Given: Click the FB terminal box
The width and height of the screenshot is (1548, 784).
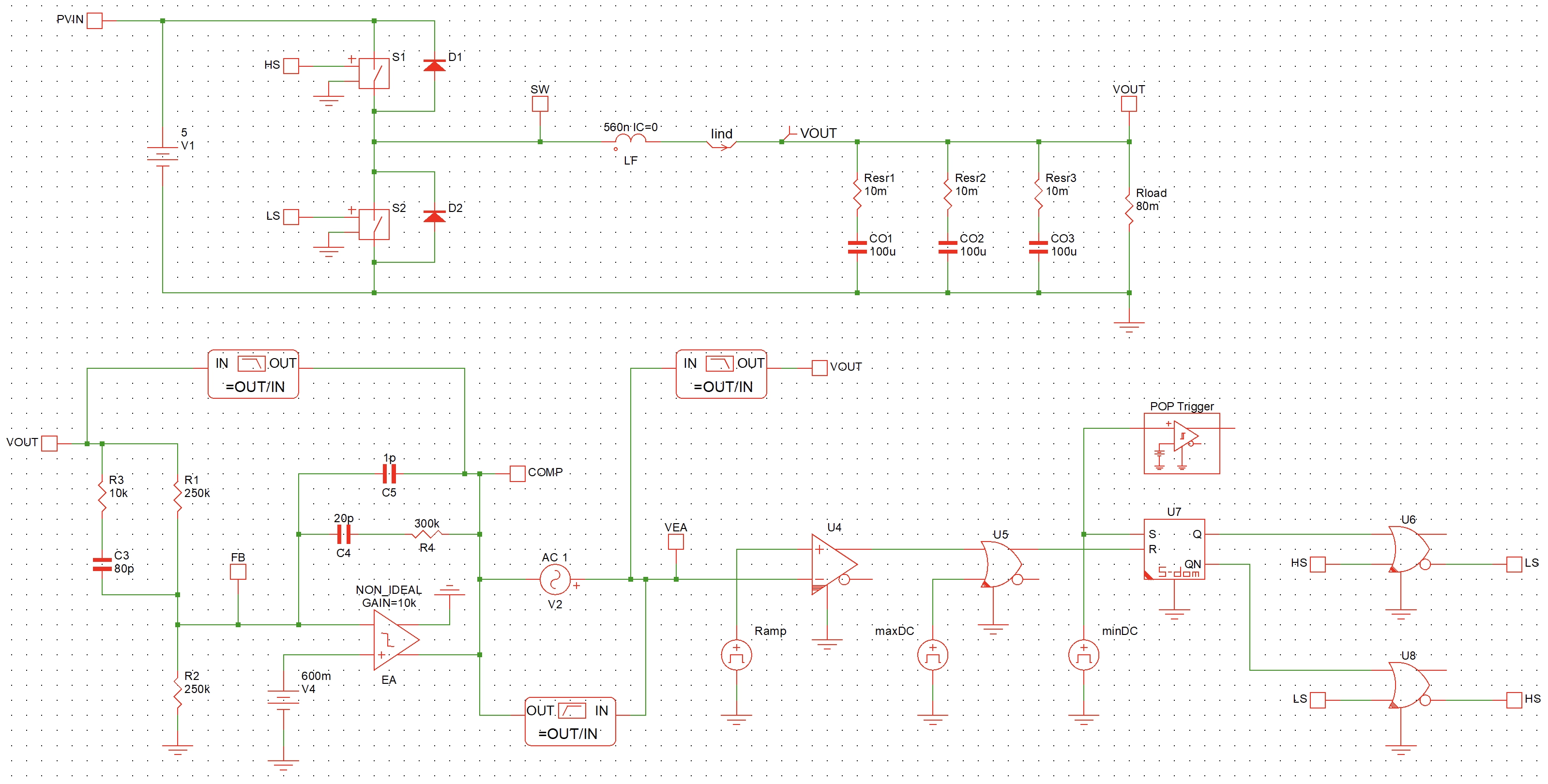Looking at the screenshot, I should pos(238,572).
